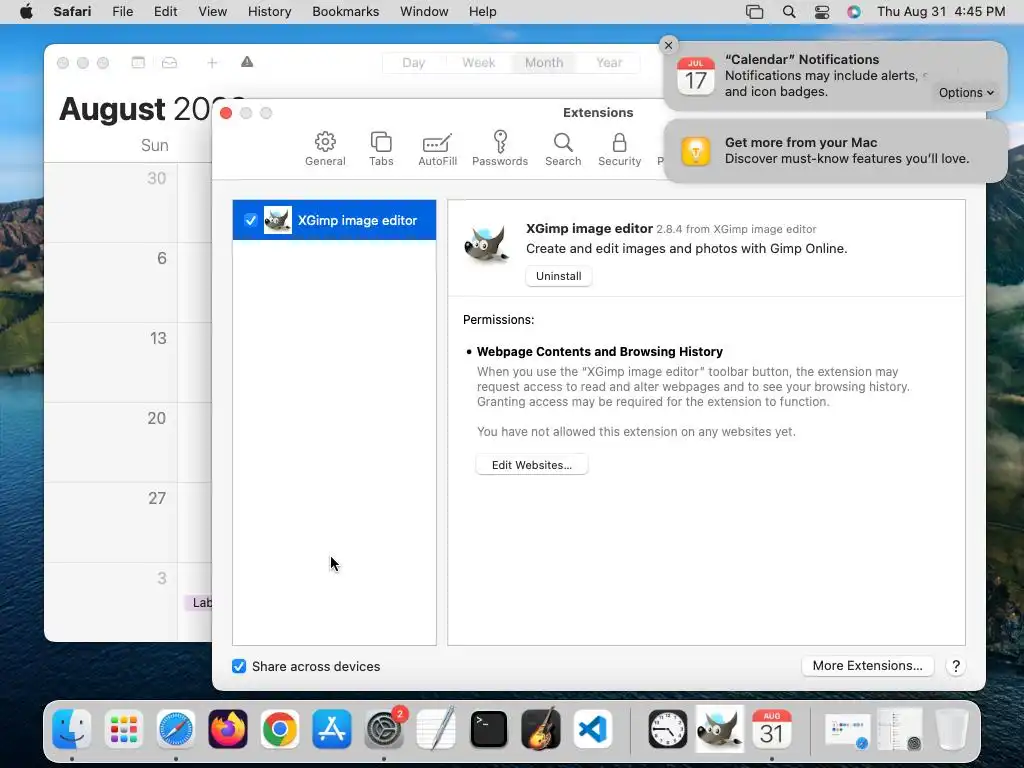Launch Firefox from the Dock
This screenshot has width=1024, height=768.
coord(228,729)
